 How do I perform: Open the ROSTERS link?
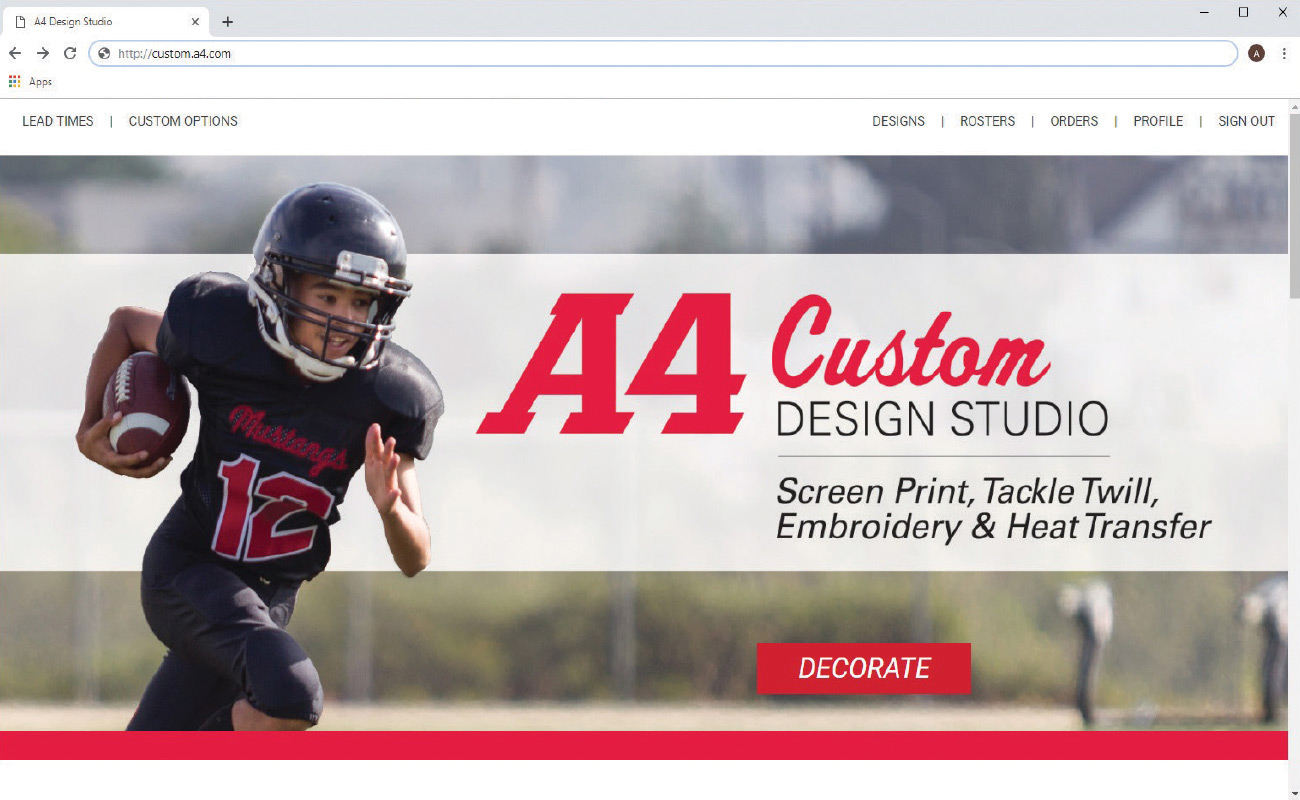pyautogui.click(x=987, y=121)
